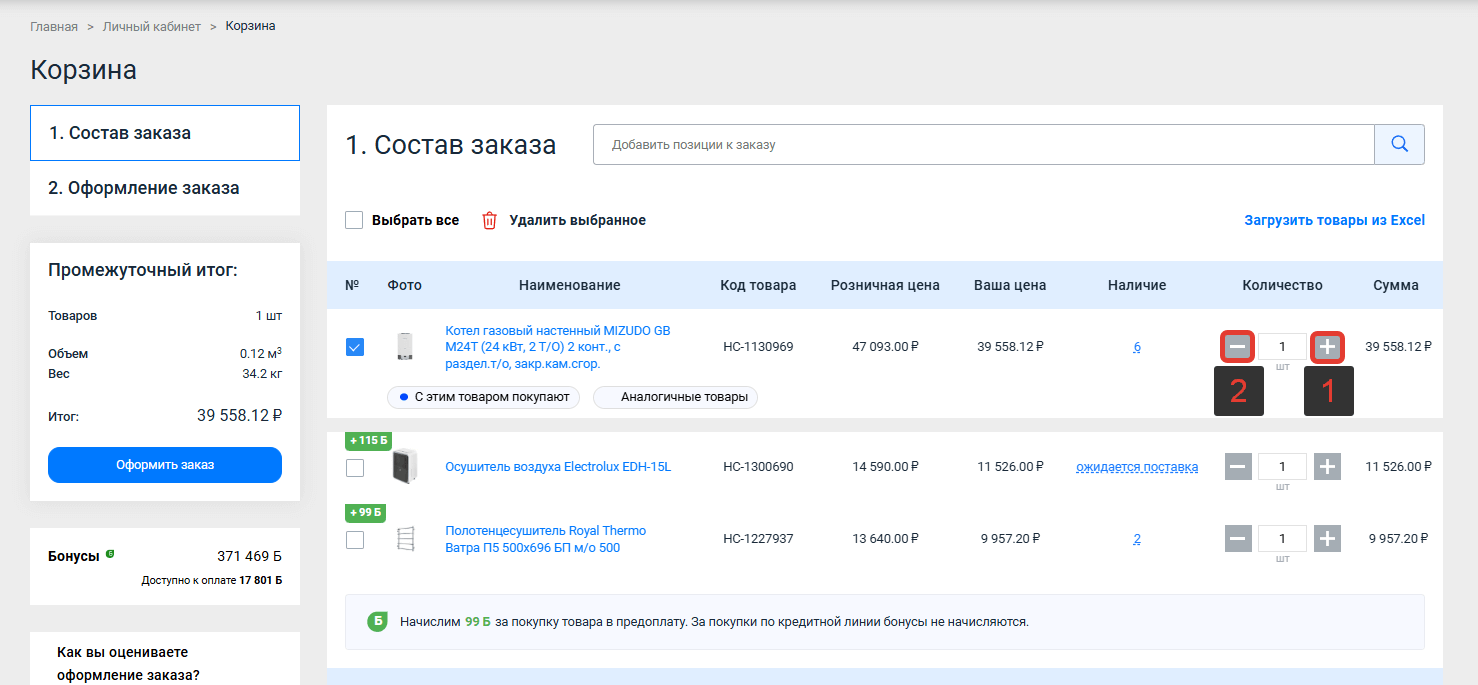The height and width of the screenshot is (685, 1478).
Task: Check the 'Выбрать все' checkbox
Action: coord(354,221)
